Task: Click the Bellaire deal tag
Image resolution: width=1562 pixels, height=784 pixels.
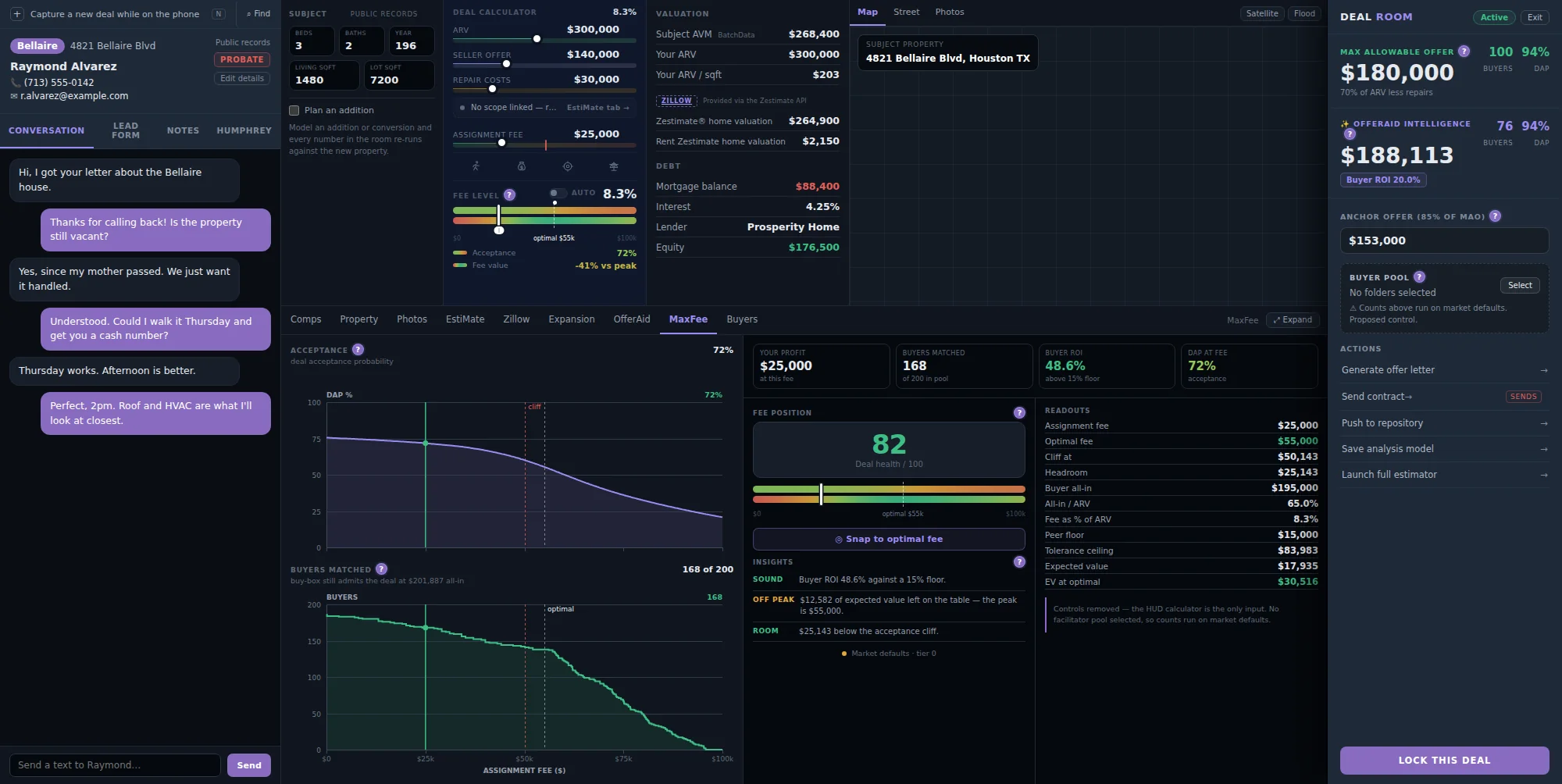Action: (37, 46)
